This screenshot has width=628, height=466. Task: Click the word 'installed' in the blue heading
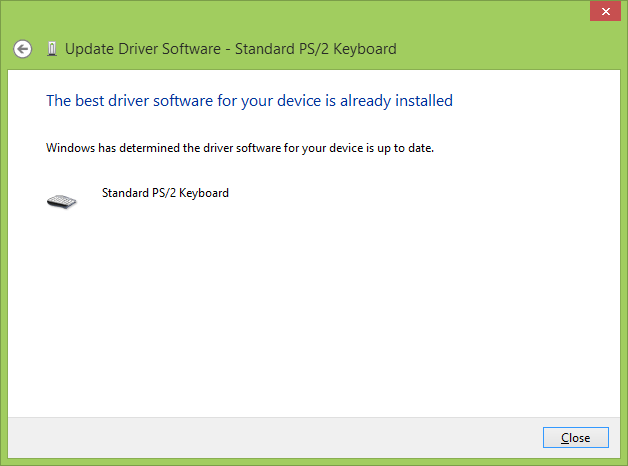click(x=422, y=100)
